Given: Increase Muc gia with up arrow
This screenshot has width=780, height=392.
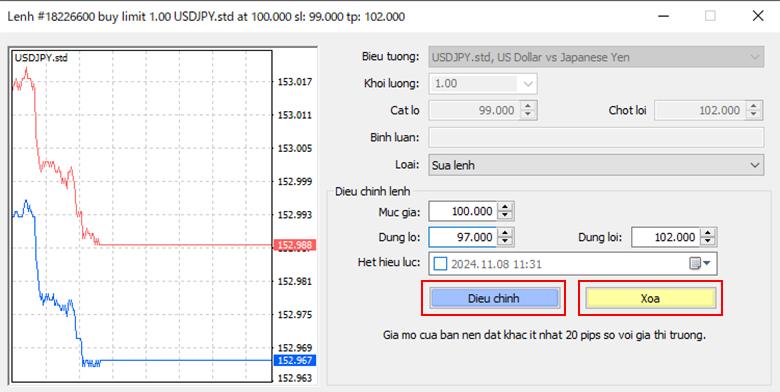Looking at the screenshot, I should 505,207.
